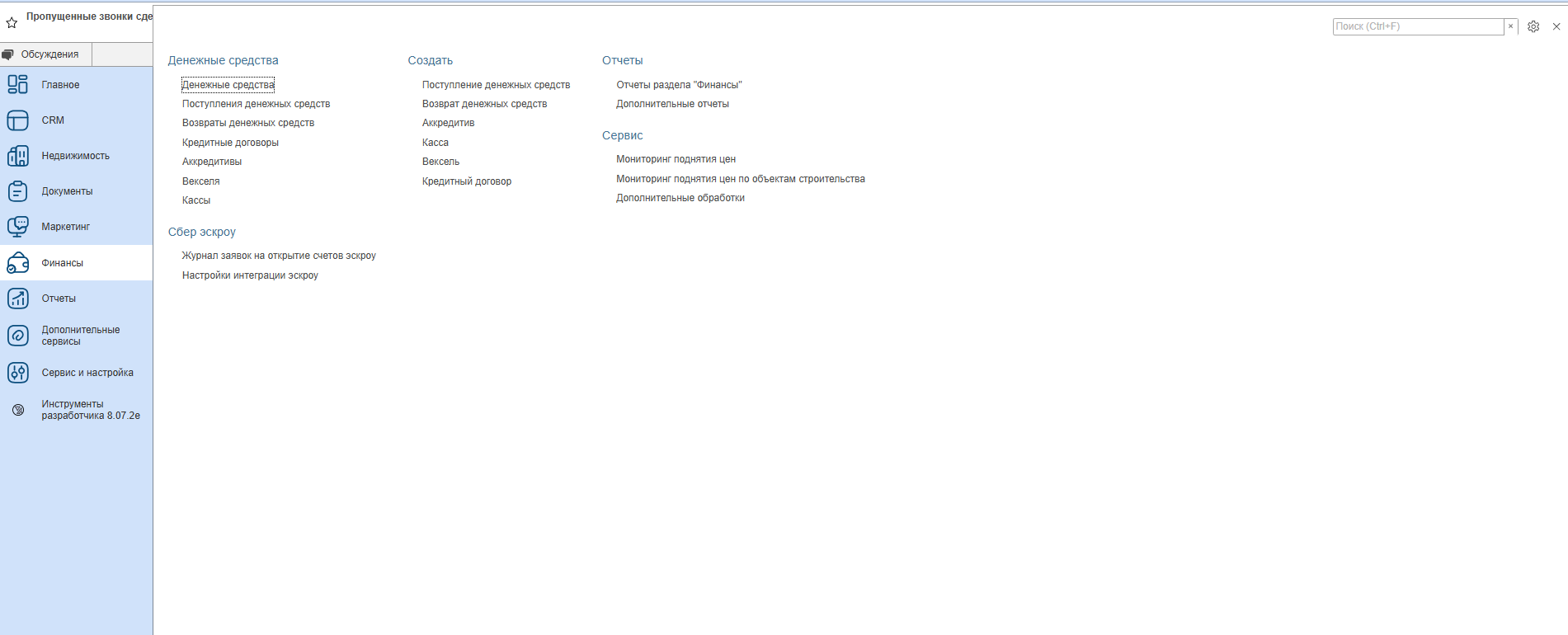Viewport: 1568px width, 635px height.
Task: Open Мониторинг поднятия цен по объектам строительства
Action: coord(740,179)
